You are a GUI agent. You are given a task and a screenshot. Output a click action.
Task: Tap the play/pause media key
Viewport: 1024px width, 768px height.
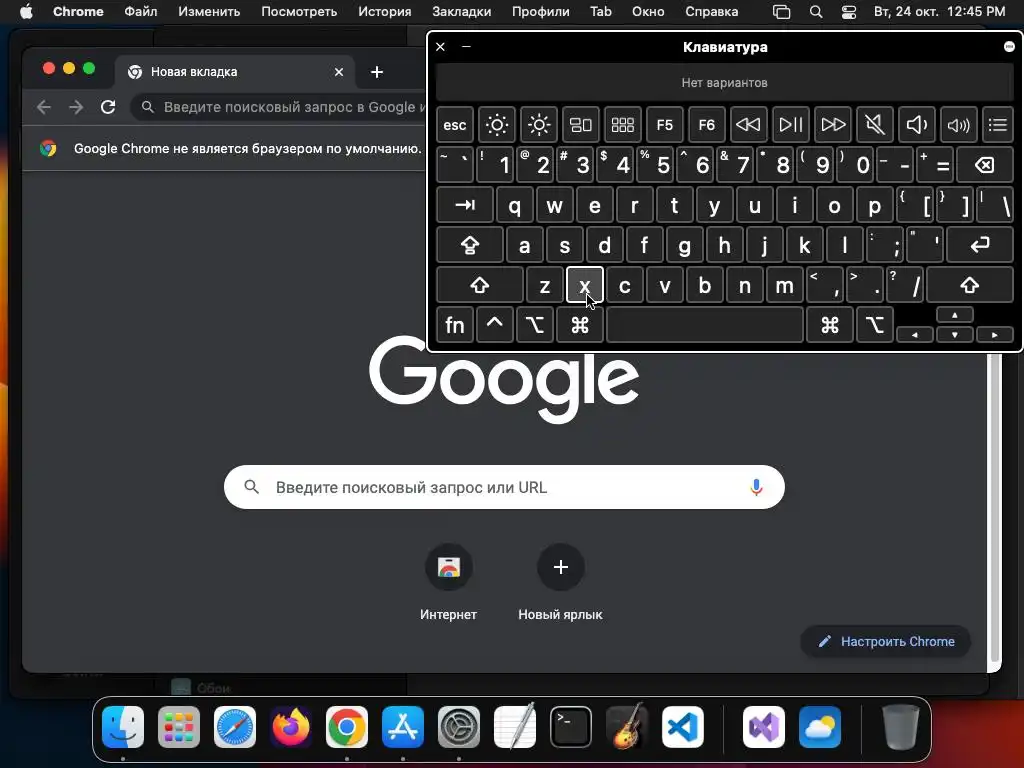791,125
